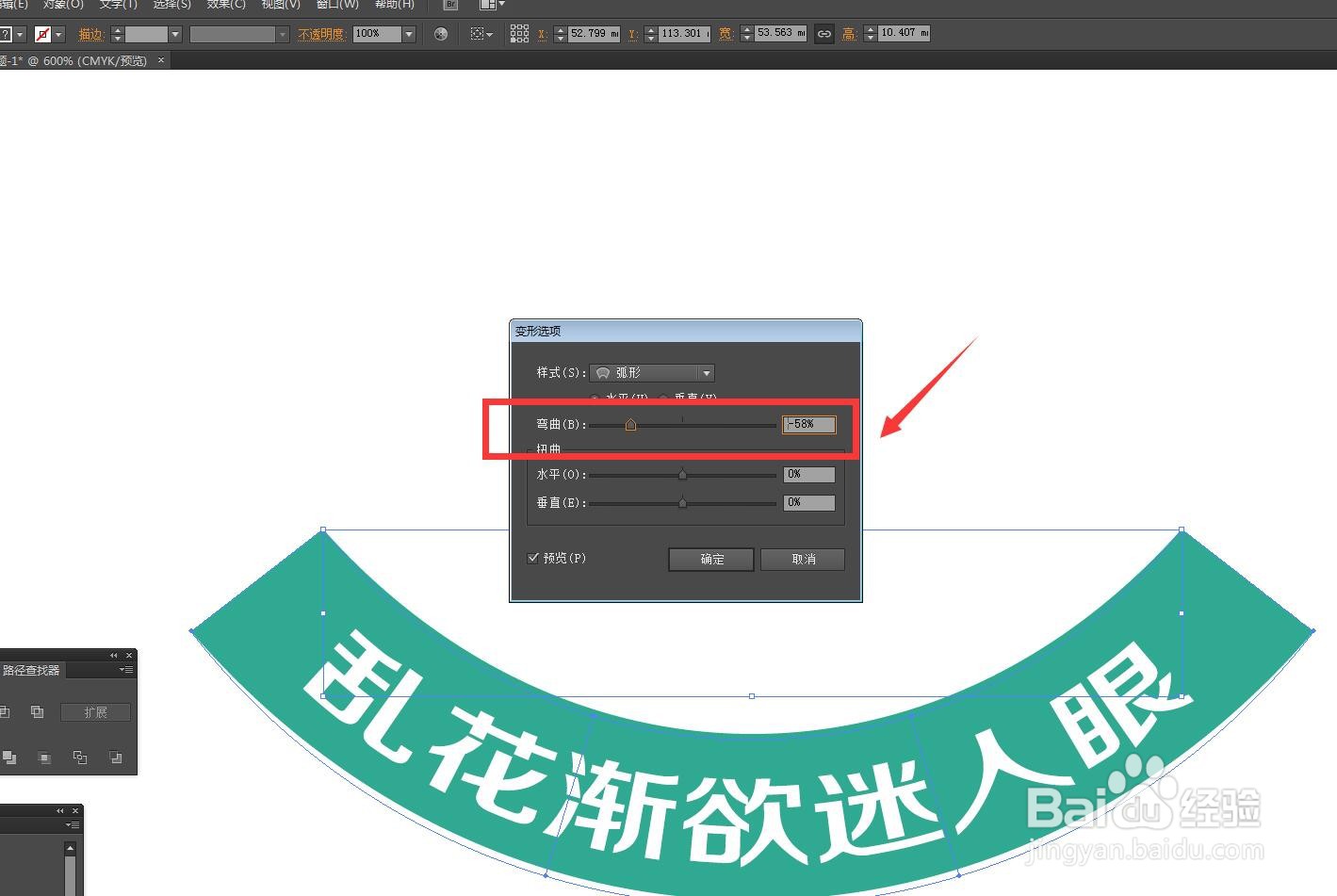Close the 600% CMYK document tab
This screenshot has height=896, width=1337.
[161, 59]
